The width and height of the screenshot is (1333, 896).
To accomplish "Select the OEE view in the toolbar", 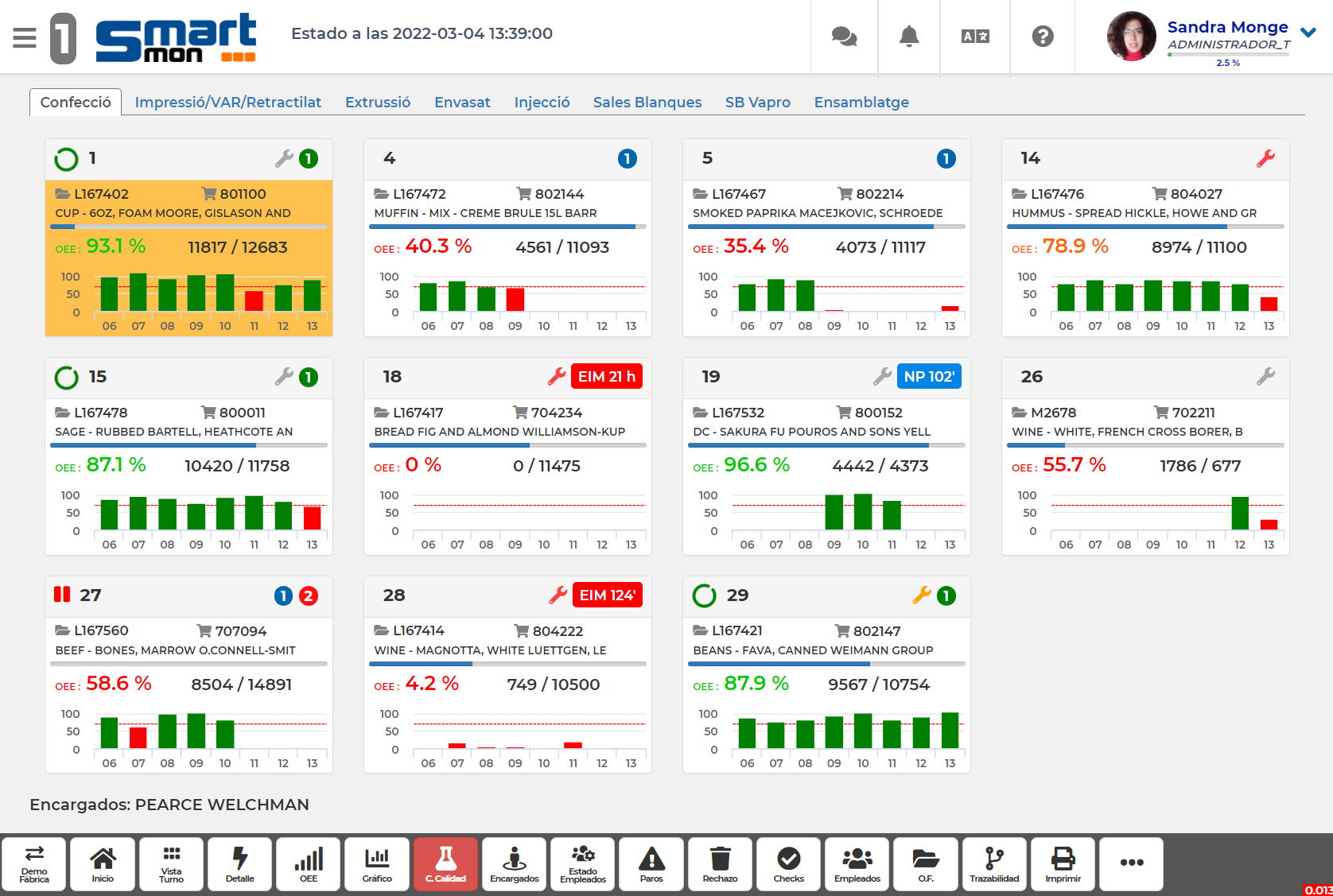I will pos(308,864).
